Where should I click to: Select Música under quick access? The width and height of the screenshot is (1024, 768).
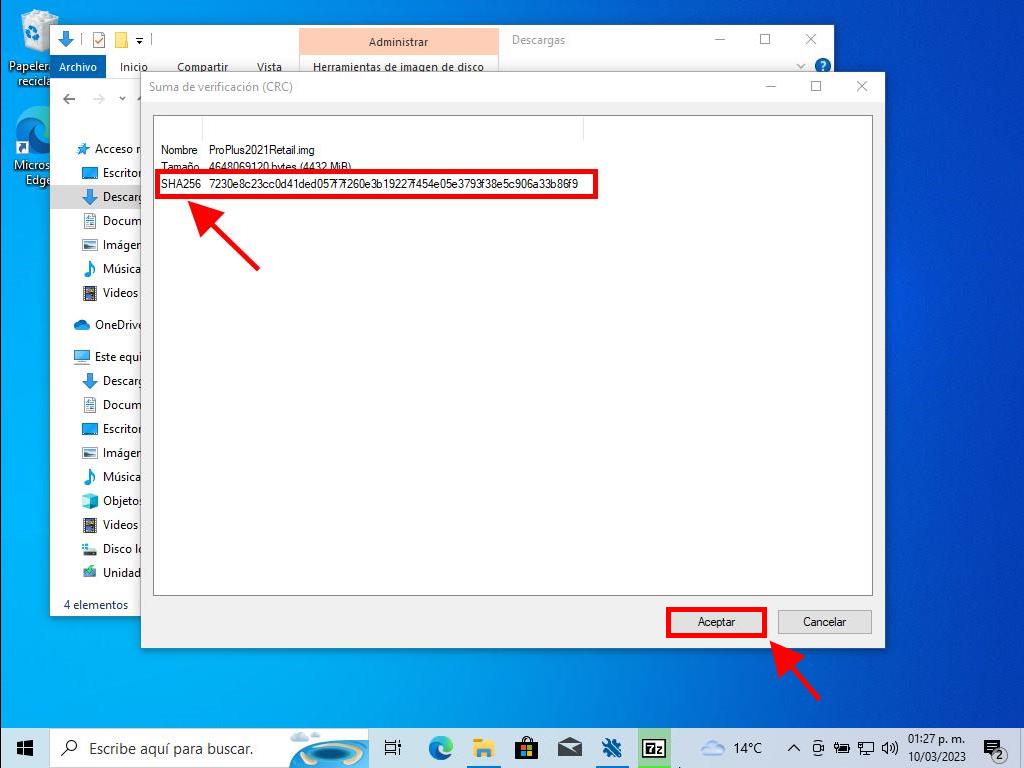[121, 269]
